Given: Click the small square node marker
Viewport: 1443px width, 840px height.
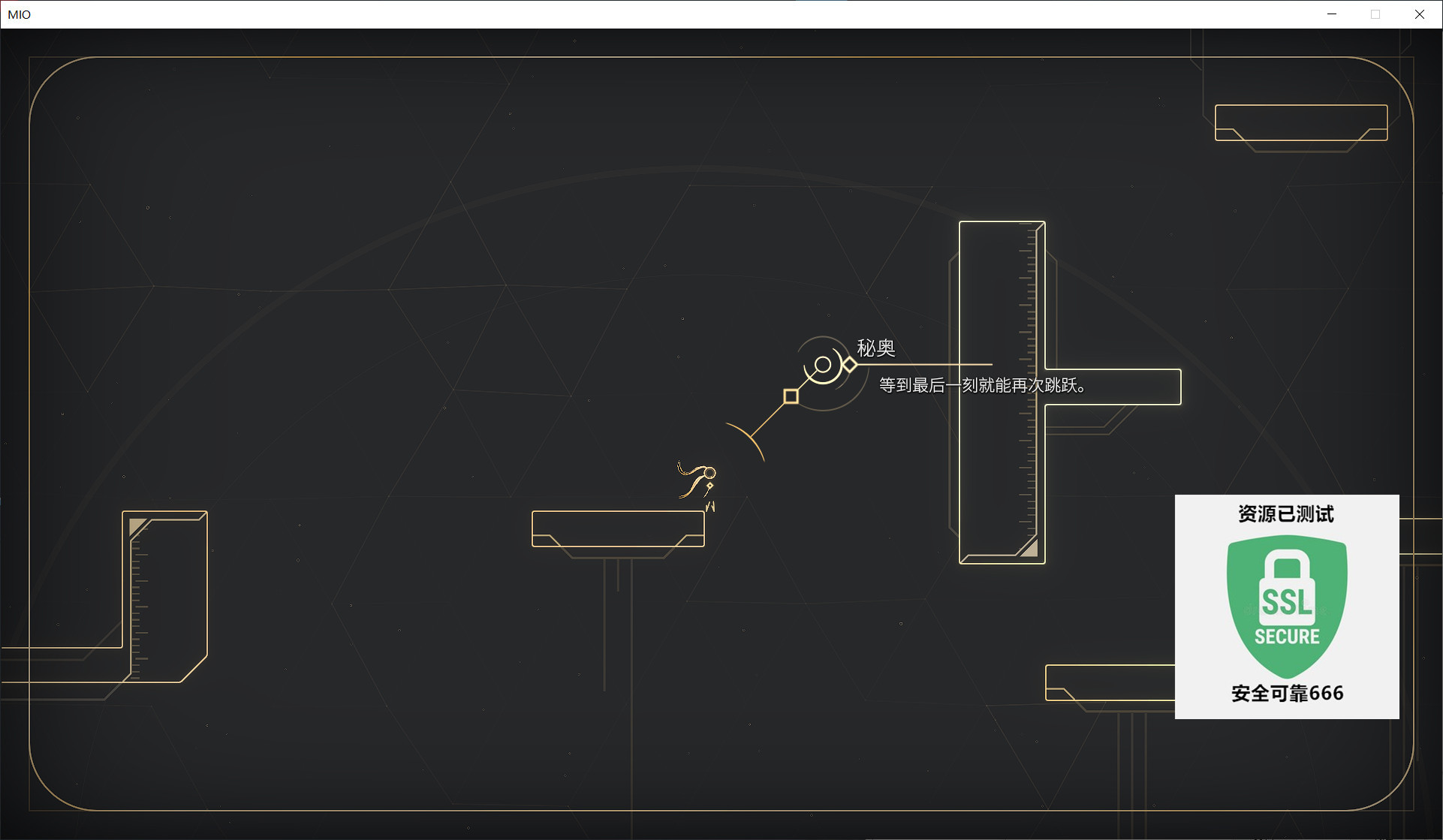Looking at the screenshot, I should [791, 396].
